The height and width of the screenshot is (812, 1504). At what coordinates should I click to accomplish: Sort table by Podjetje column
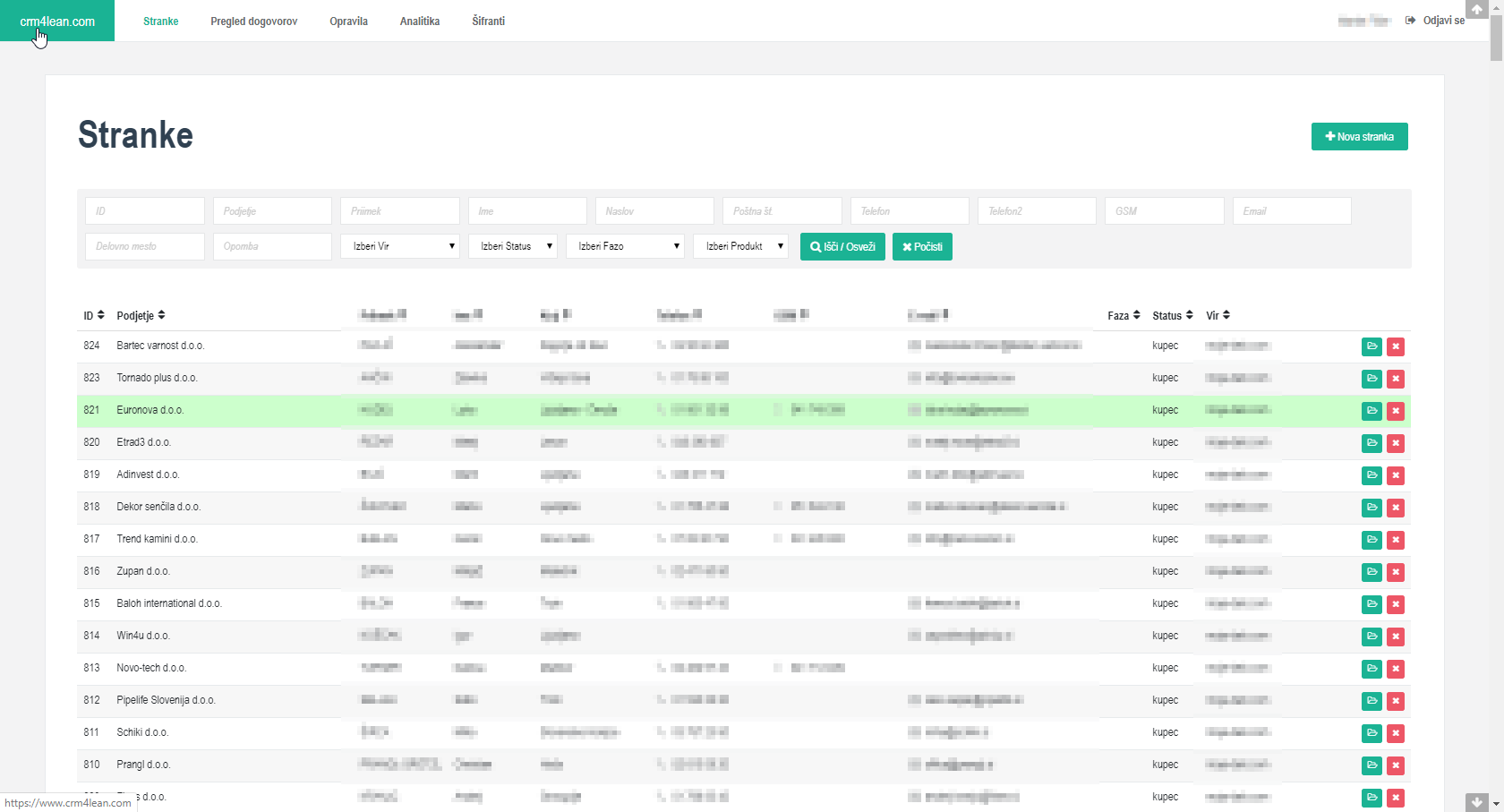click(141, 315)
